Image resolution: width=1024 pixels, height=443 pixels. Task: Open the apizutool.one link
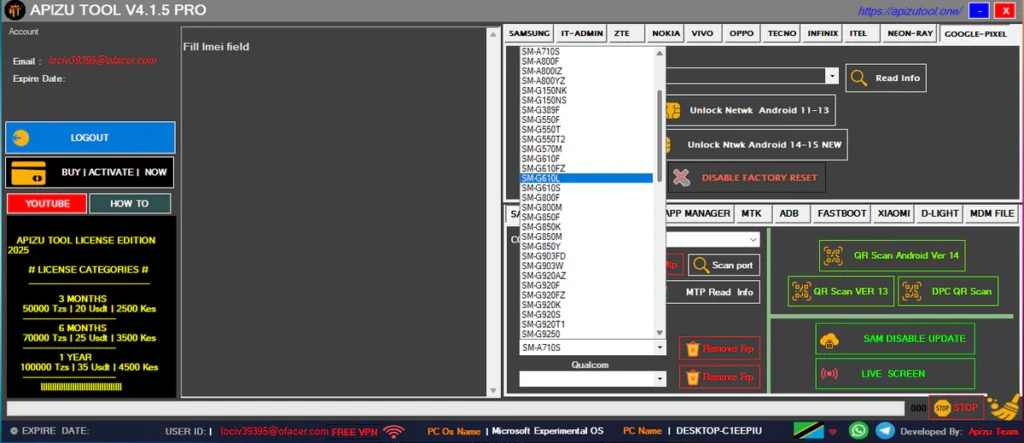[x=910, y=11]
